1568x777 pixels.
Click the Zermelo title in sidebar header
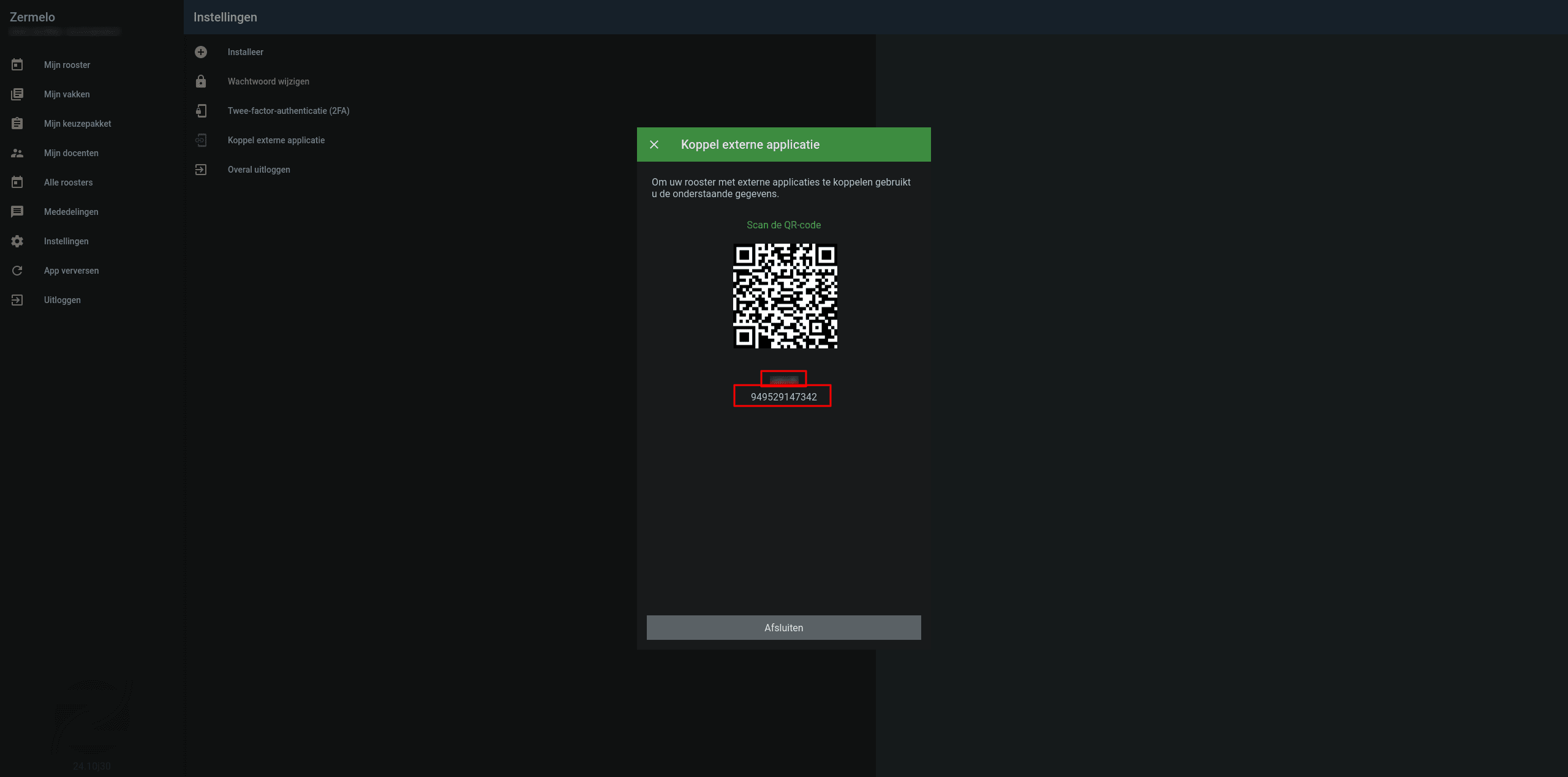tap(32, 17)
